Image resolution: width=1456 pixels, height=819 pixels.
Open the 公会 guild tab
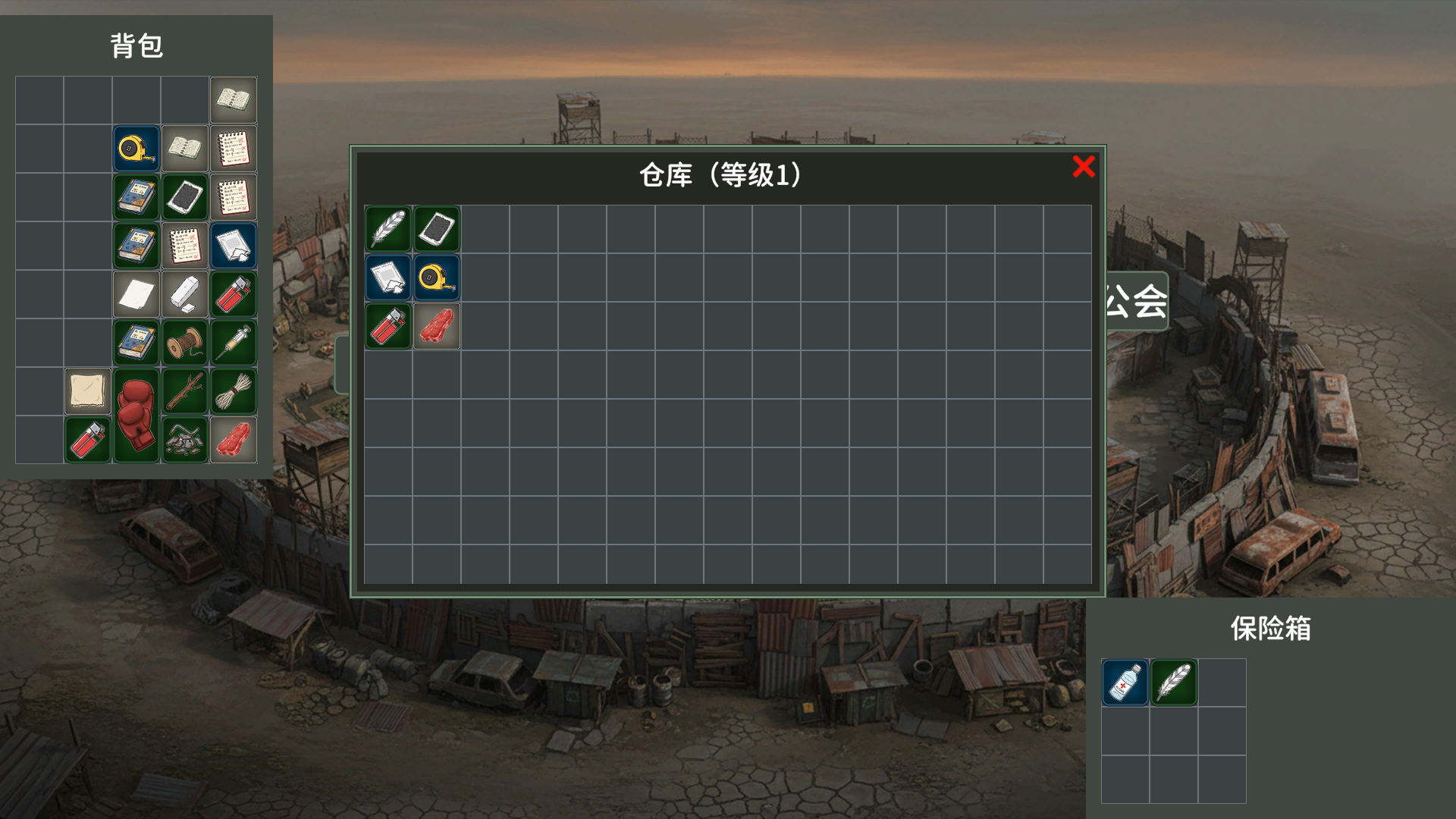1136,301
